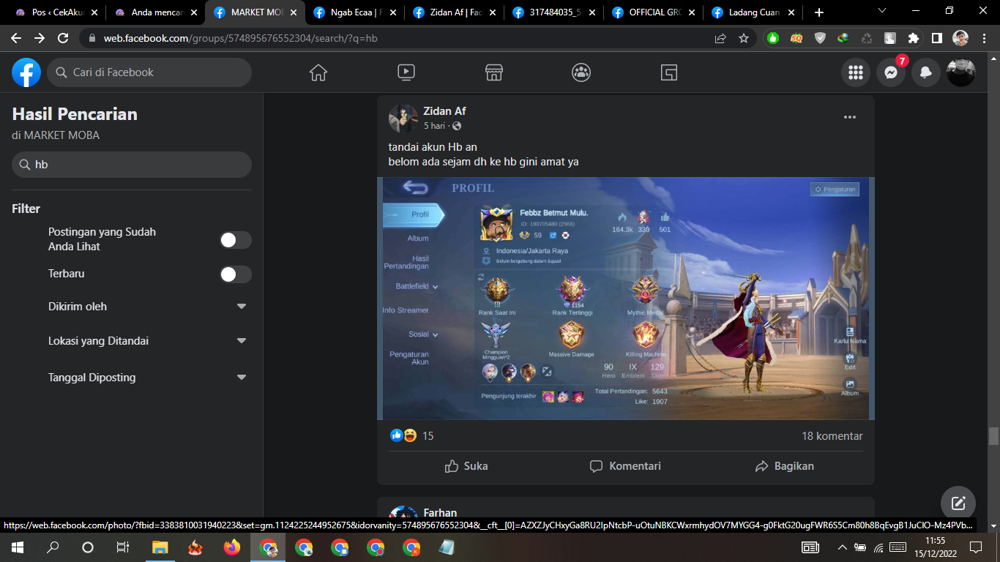Open the Marketplace icon
Screen dimensions: 1000x562
494,73
